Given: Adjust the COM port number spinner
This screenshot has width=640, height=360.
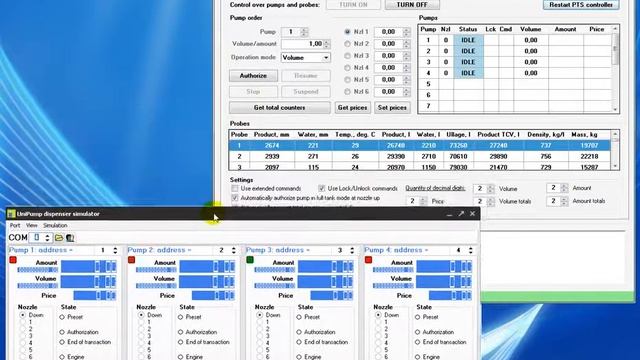Looking at the screenshot, I should tap(47, 238).
